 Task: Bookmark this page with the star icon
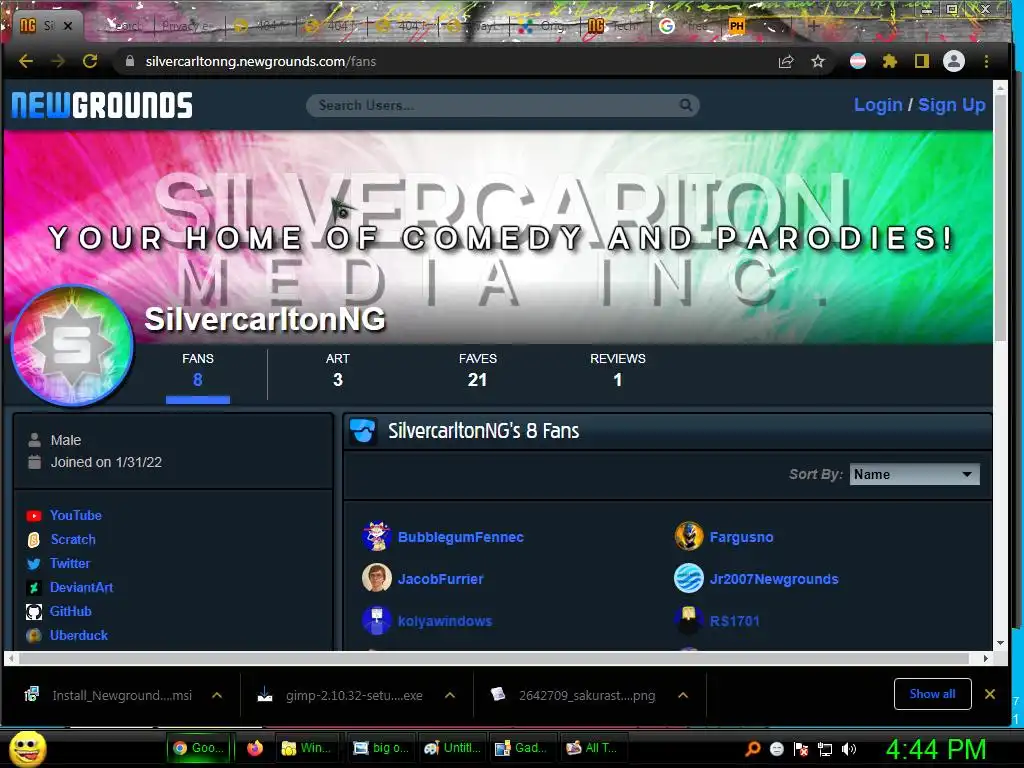click(818, 61)
